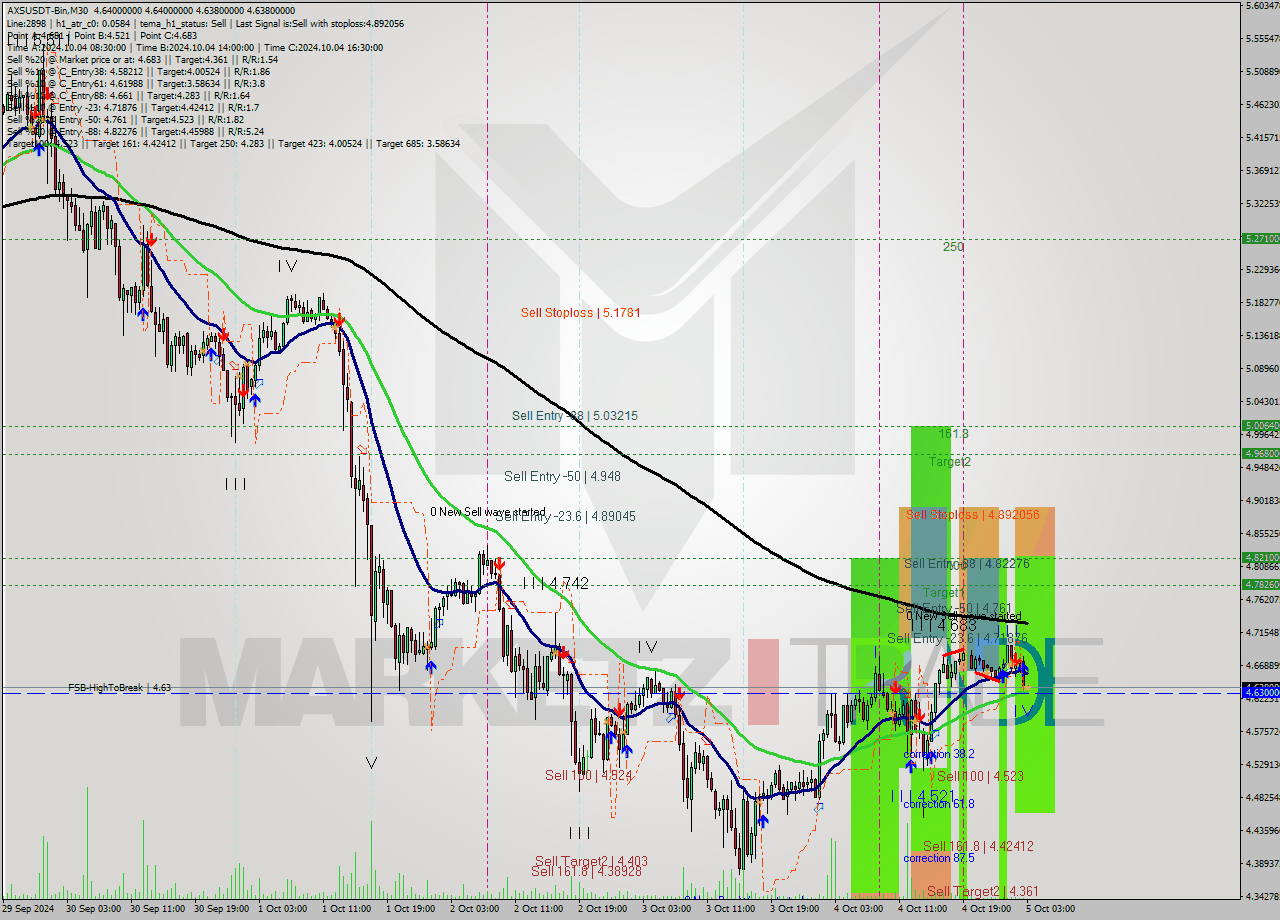
Task: Click the 'Sell Entry -88 | 5.03215' label
Action: [x=575, y=416]
